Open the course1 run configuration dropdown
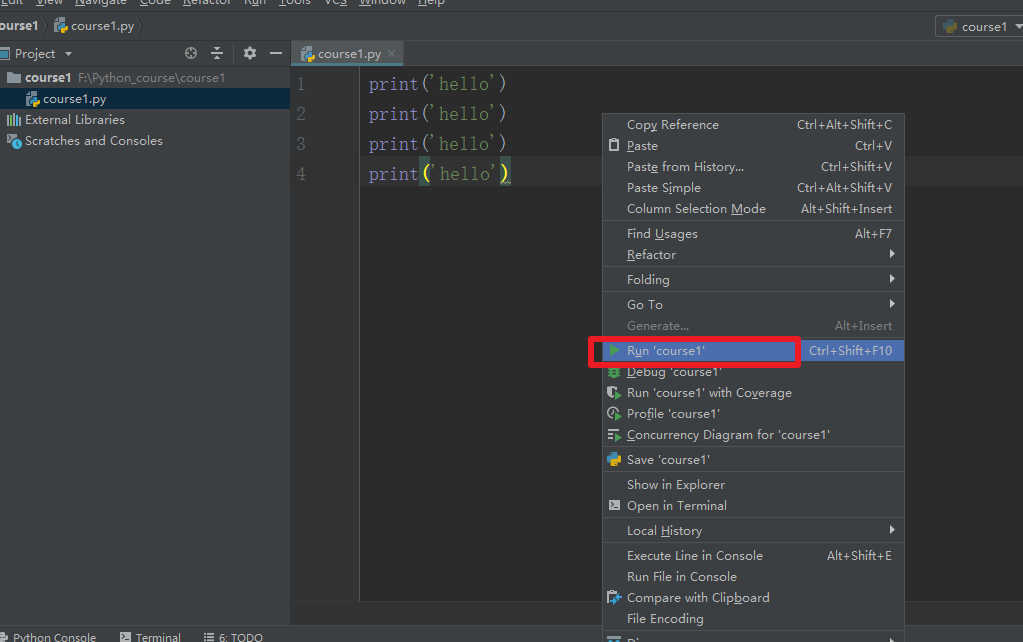 (1018, 27)
